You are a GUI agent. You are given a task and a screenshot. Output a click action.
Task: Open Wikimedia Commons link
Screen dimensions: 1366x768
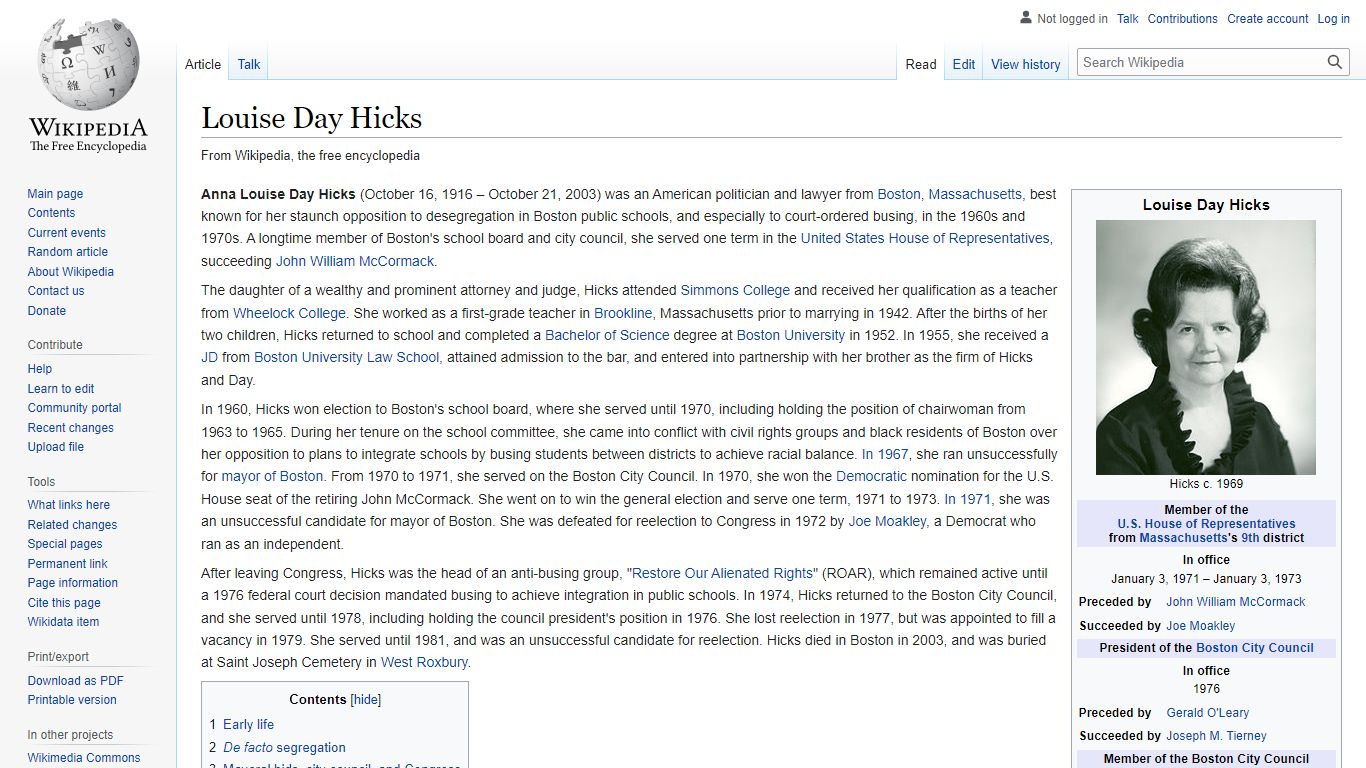(84, 758)
